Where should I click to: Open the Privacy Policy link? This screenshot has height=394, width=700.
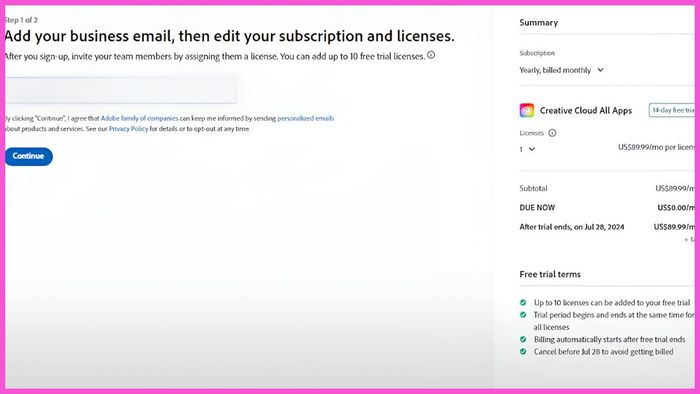pos(129,129)
